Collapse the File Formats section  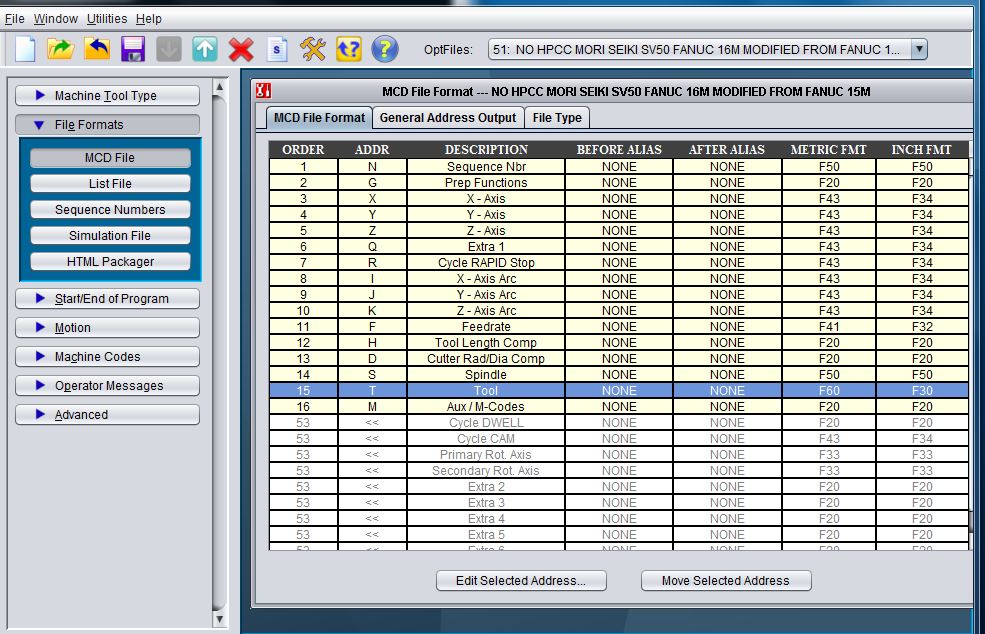point(107,124)
